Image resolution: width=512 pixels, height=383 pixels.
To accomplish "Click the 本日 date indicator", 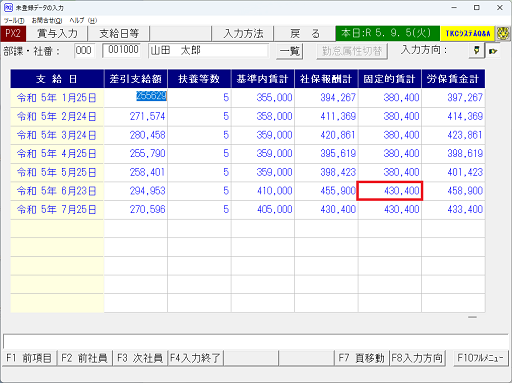I will [x=388, y=33].
